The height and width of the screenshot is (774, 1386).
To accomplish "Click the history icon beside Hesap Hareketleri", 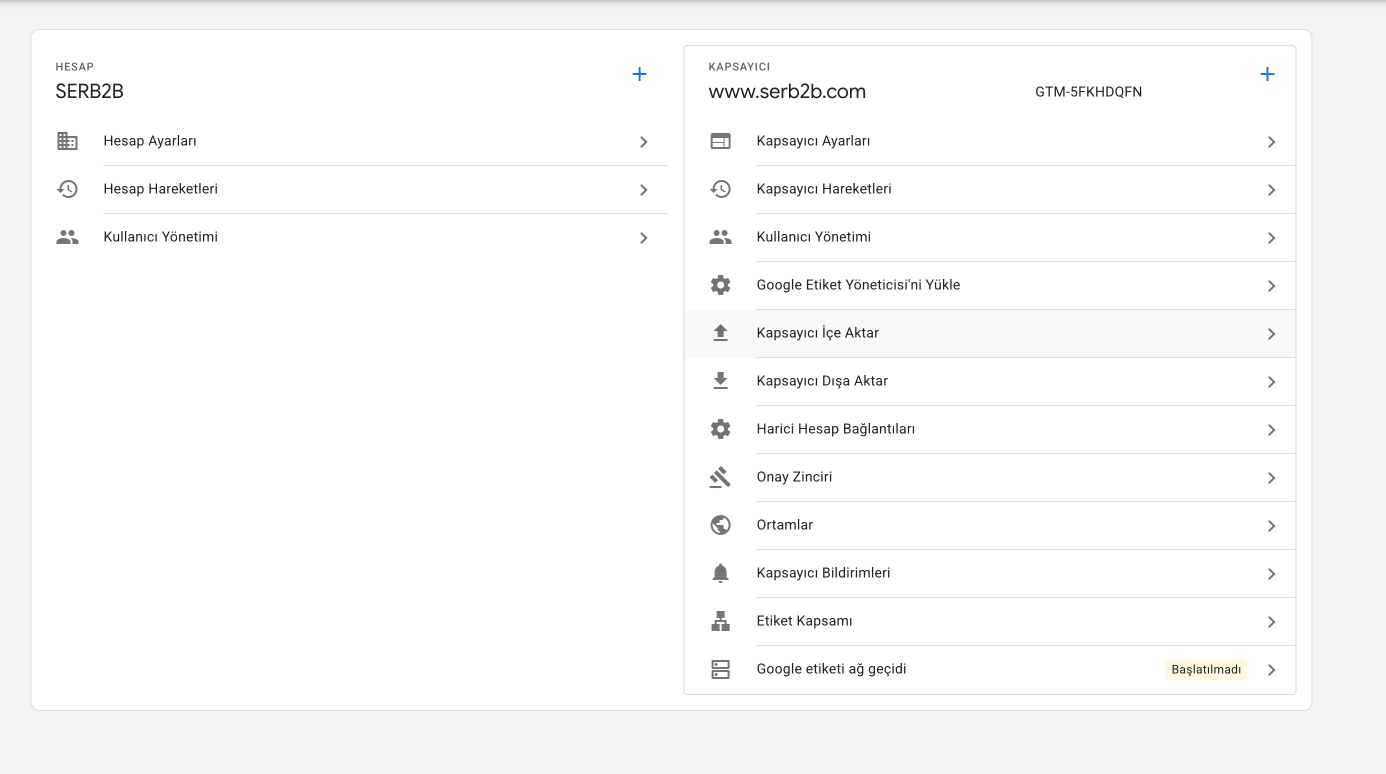I will click(67, 189).
